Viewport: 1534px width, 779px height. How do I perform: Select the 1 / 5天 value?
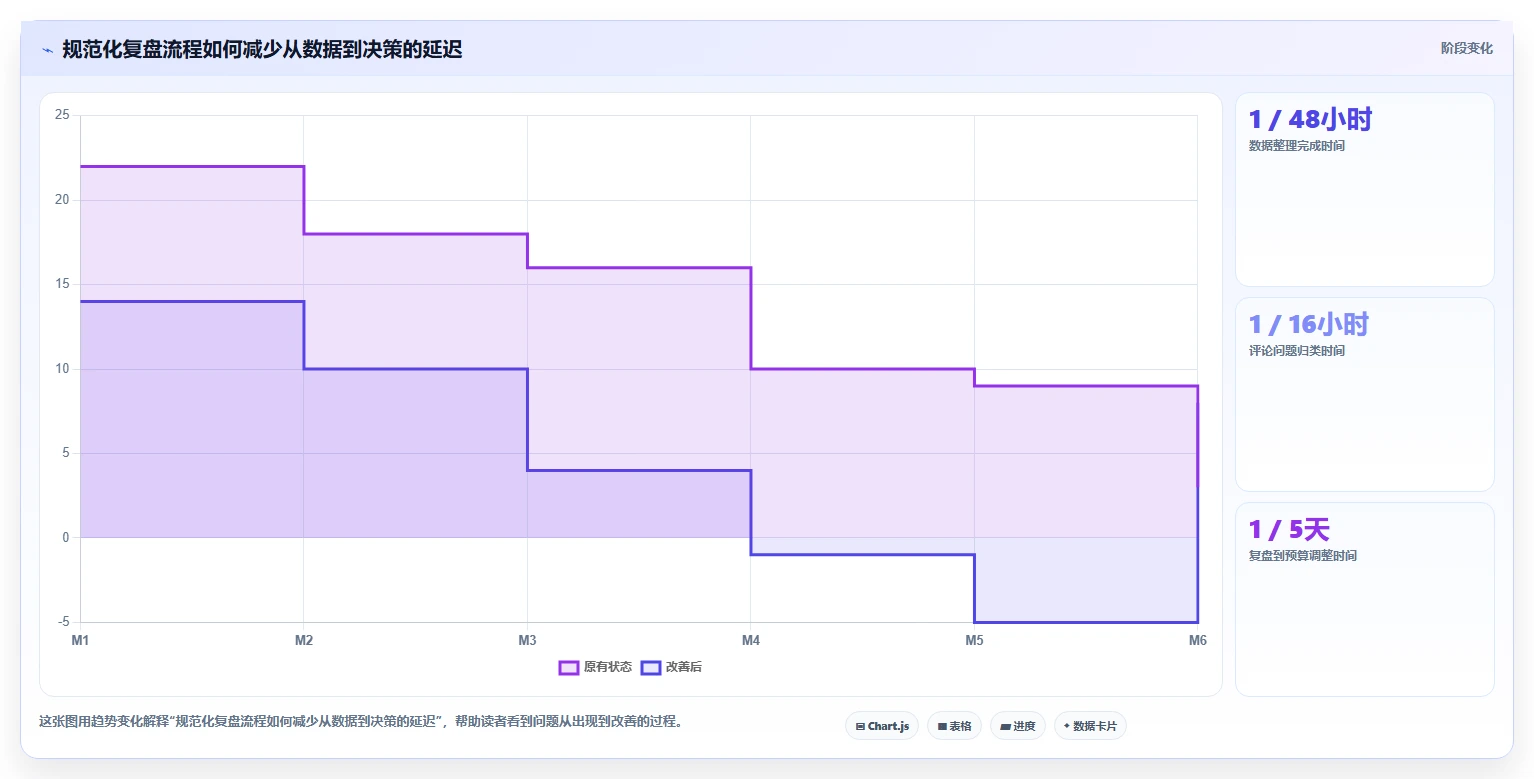[1289, 530]
